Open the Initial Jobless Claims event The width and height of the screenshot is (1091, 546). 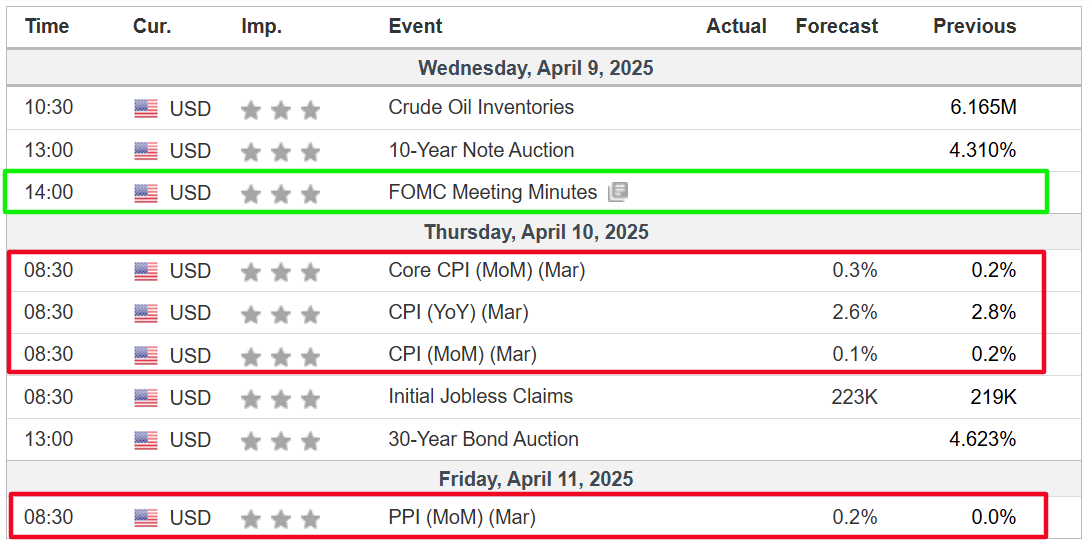(481, 396)
